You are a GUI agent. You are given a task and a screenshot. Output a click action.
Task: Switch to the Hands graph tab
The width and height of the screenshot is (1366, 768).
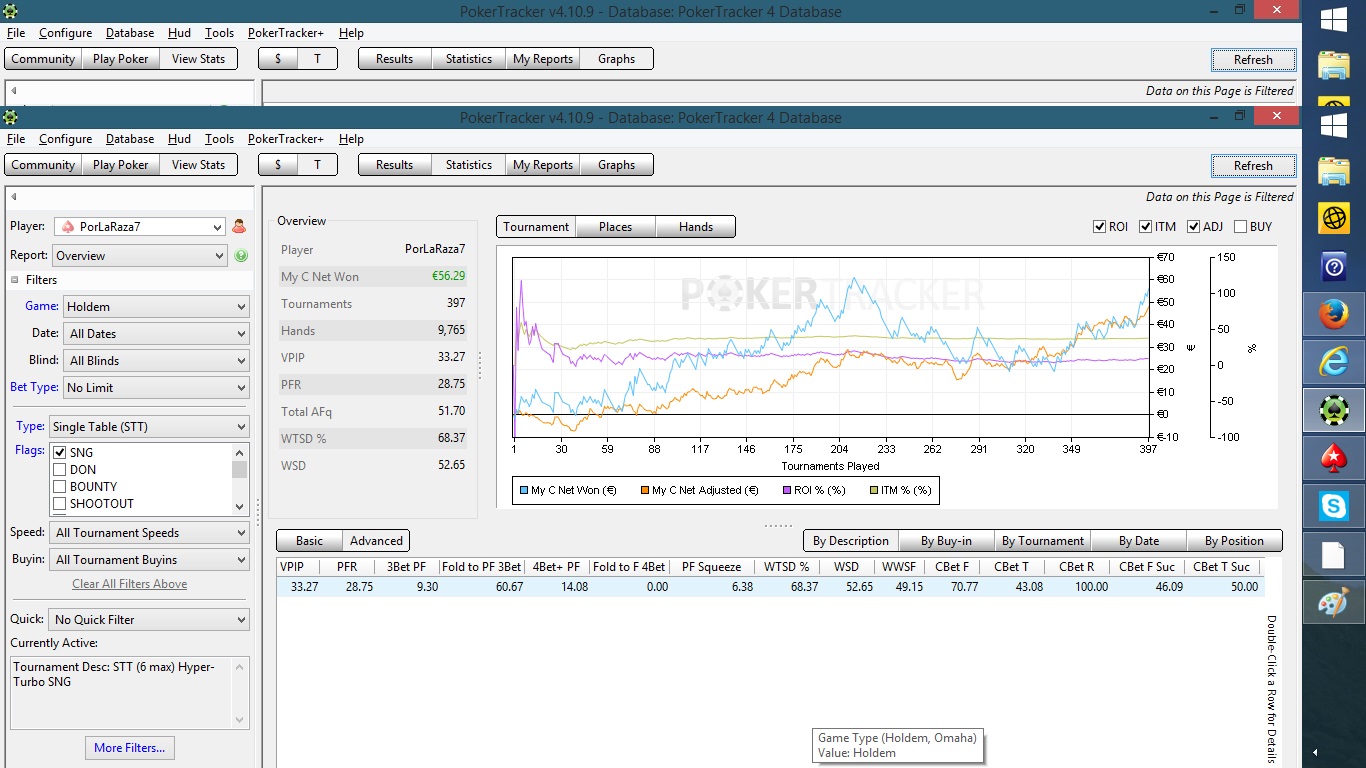696,227
